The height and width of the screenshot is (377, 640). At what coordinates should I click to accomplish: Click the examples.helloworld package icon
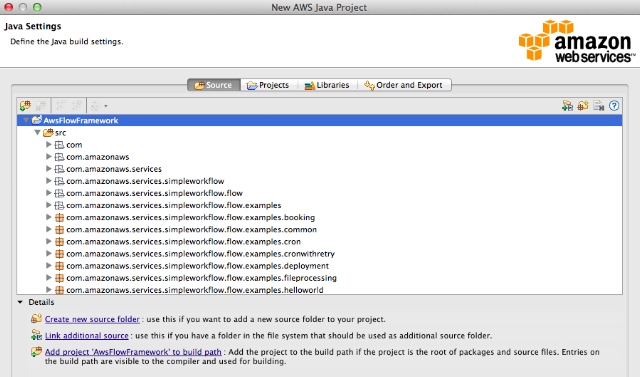(x=60, y=290)
